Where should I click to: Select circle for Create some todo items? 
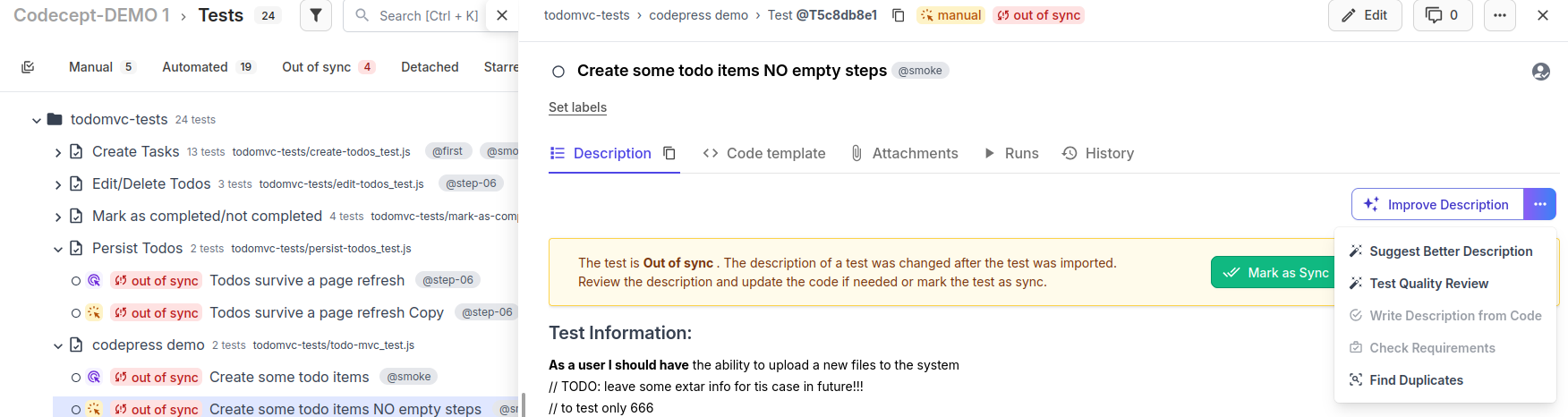pyautogui.click(x=76, y=378)
